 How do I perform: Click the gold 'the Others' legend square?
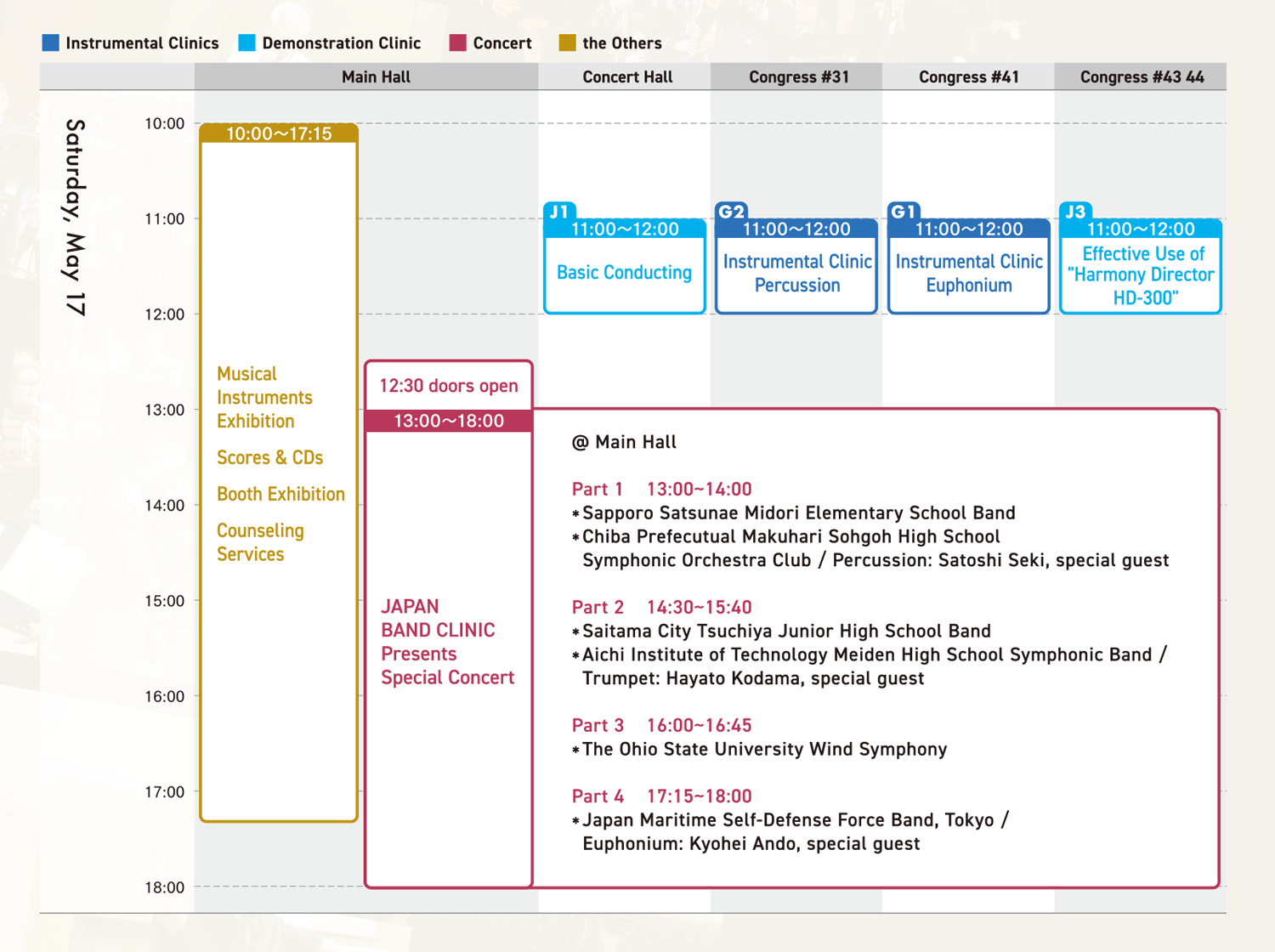tap(567, 43)
